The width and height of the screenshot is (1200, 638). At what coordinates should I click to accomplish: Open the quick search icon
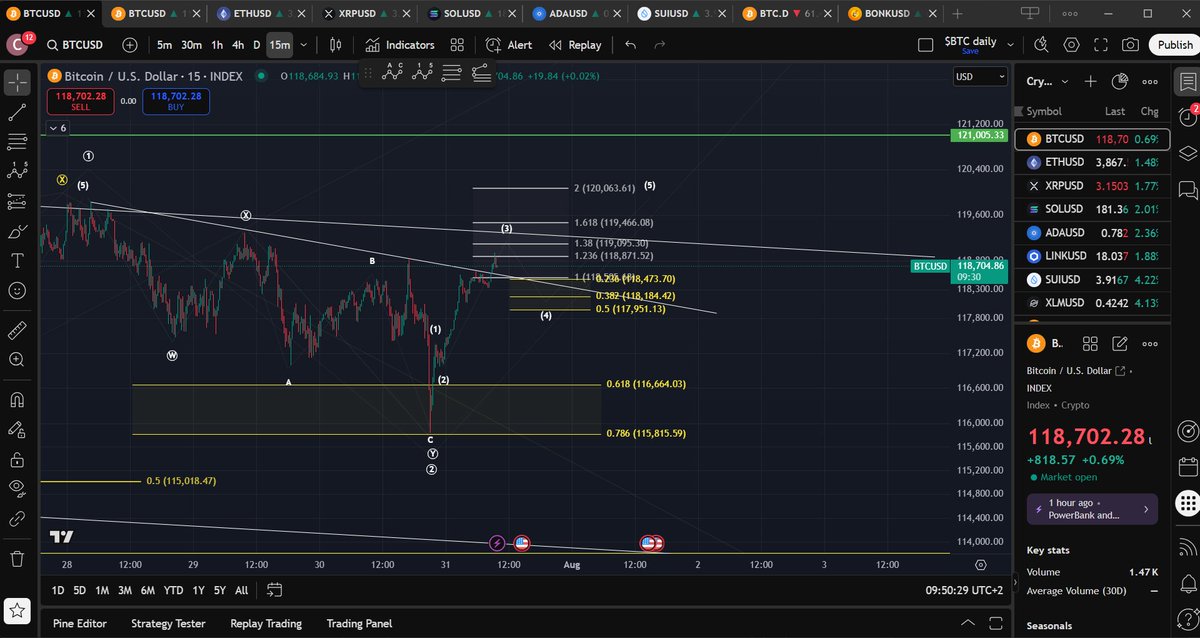pyautogui.click(x=1041, y=45)
